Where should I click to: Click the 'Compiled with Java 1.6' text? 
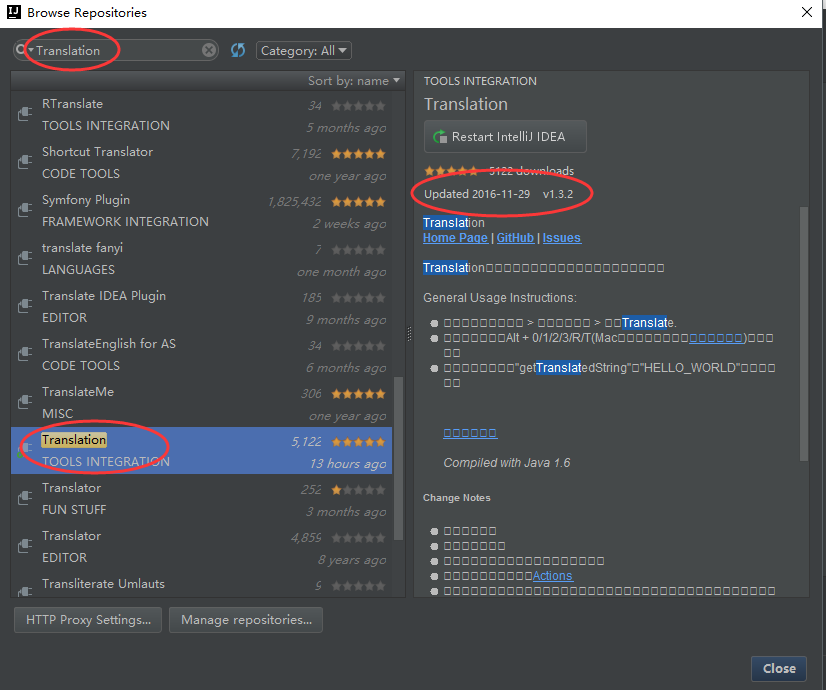coord(507,462)
